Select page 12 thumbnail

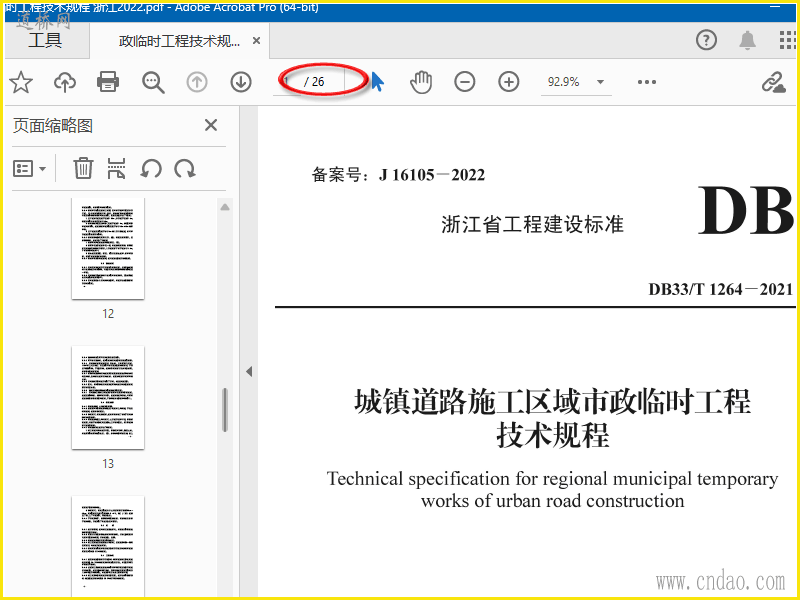coord(108,248)
